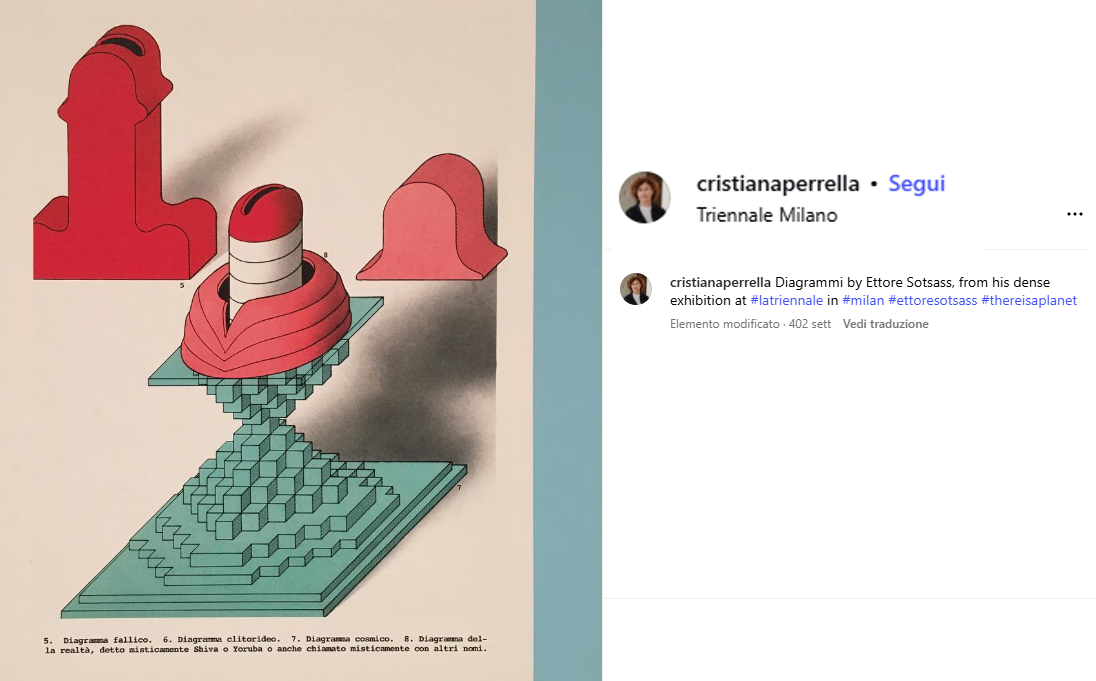The height and width of the screenshot is (681, 1096).
Task: Select the blue strip beside the poster
Action: pos(568,340)
